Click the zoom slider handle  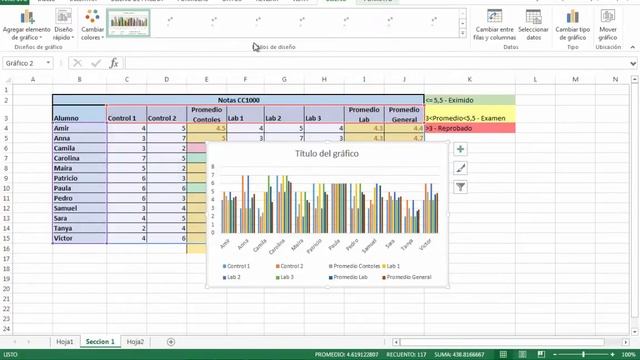pos(584,354)
